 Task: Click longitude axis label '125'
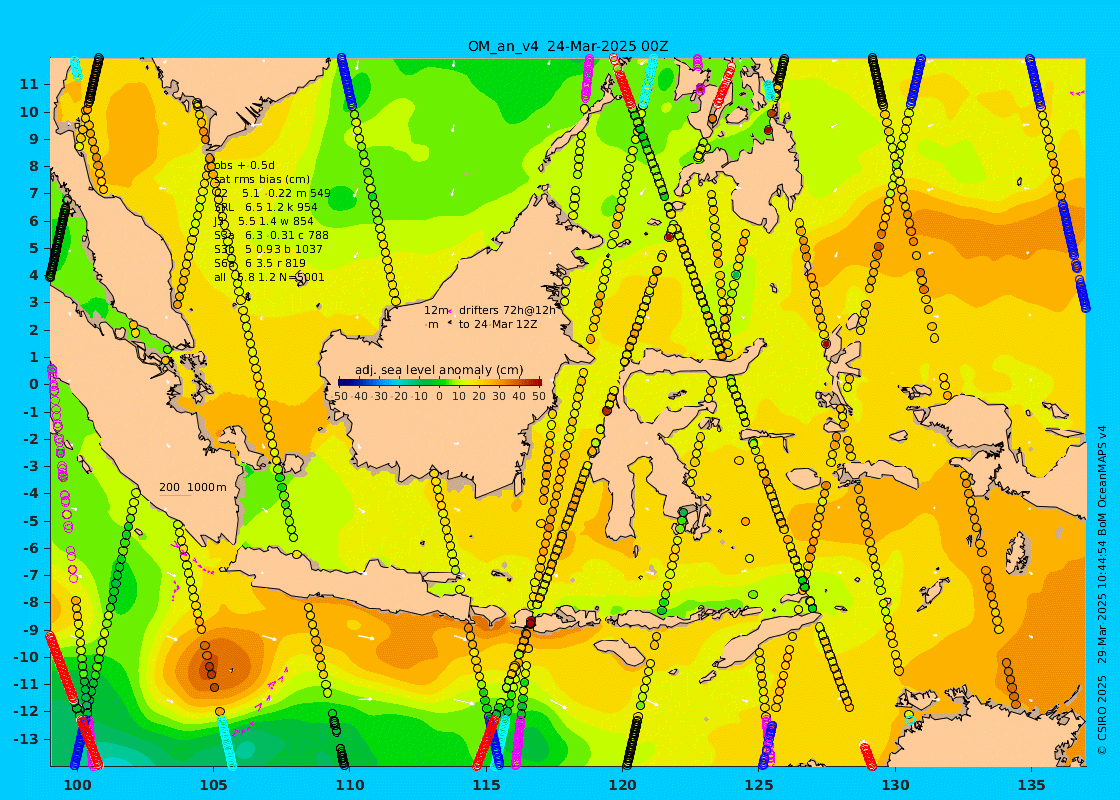pyautogui.click(x=759, y=784)
